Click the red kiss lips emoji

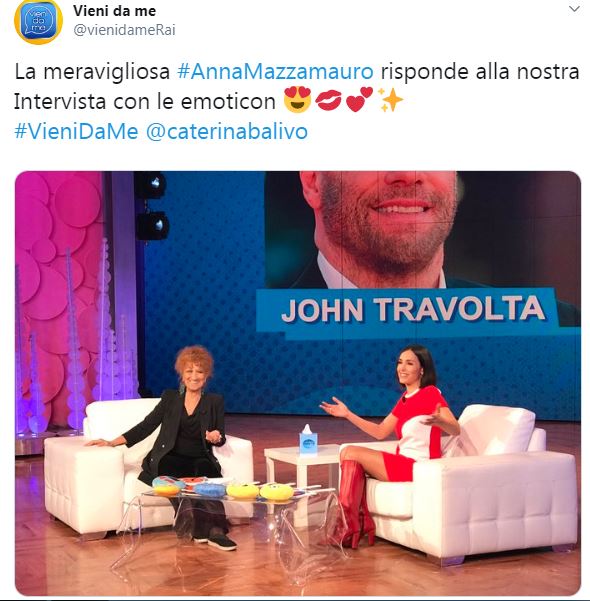pos(328,100)
